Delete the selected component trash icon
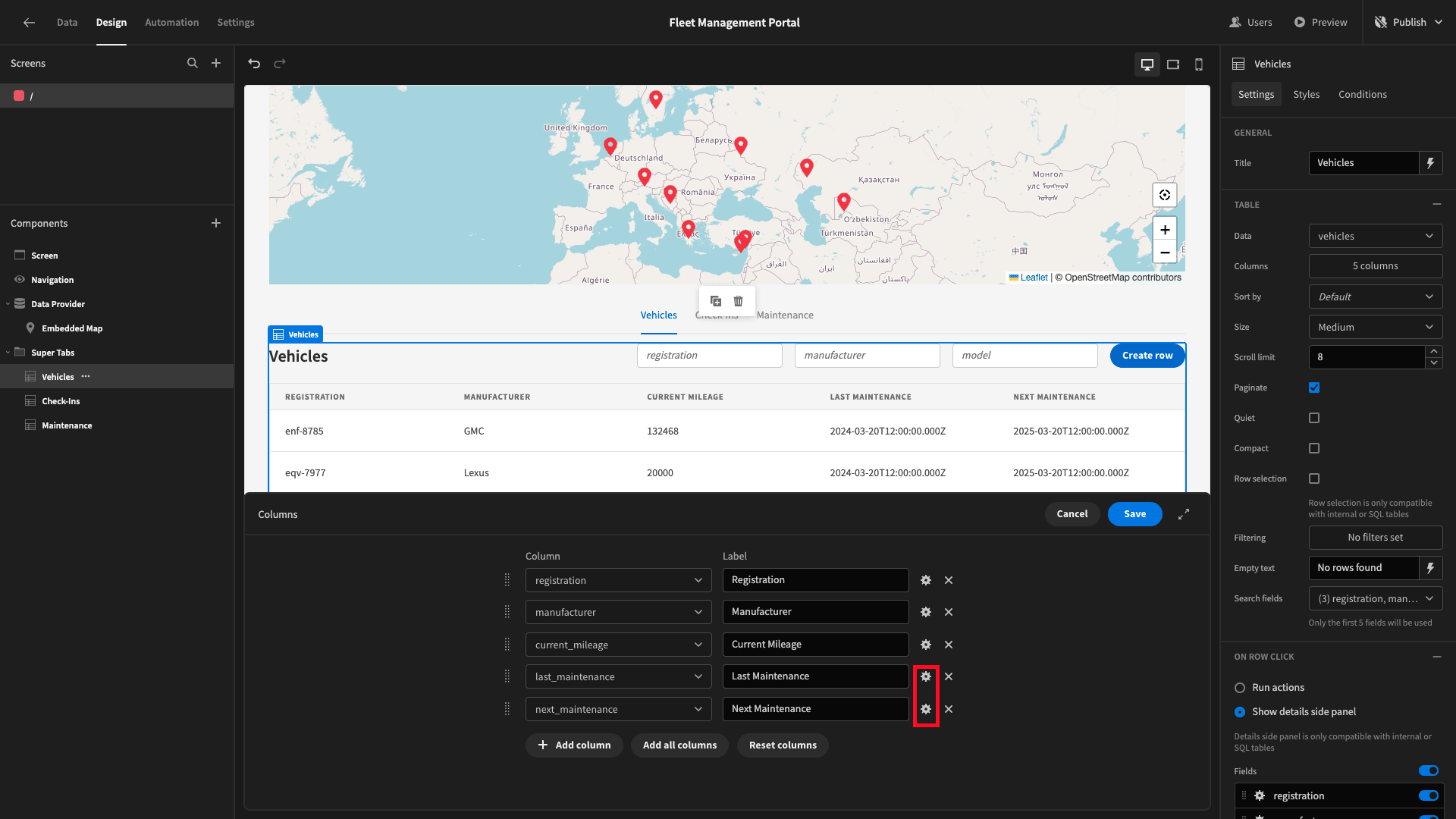Screen dimensions: 1456x819 739,301
